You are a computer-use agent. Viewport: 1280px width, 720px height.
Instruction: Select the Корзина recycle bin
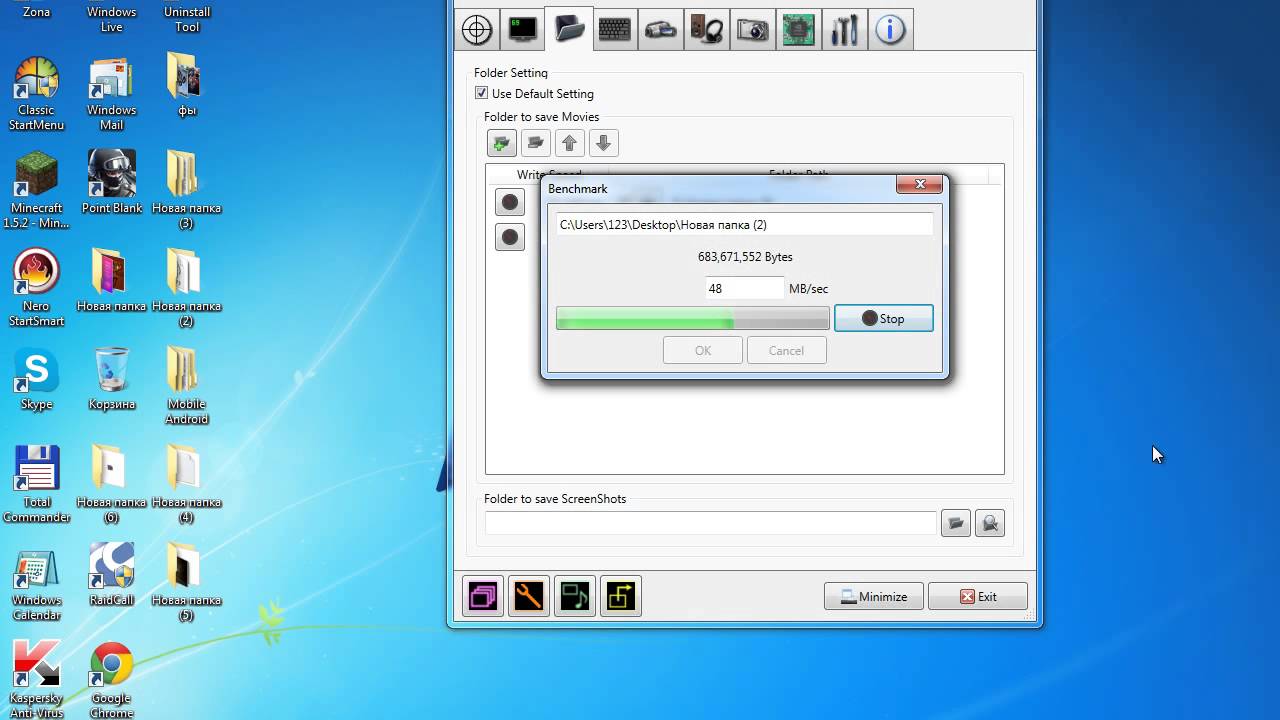pyautogui.click(x=111, y=379)
